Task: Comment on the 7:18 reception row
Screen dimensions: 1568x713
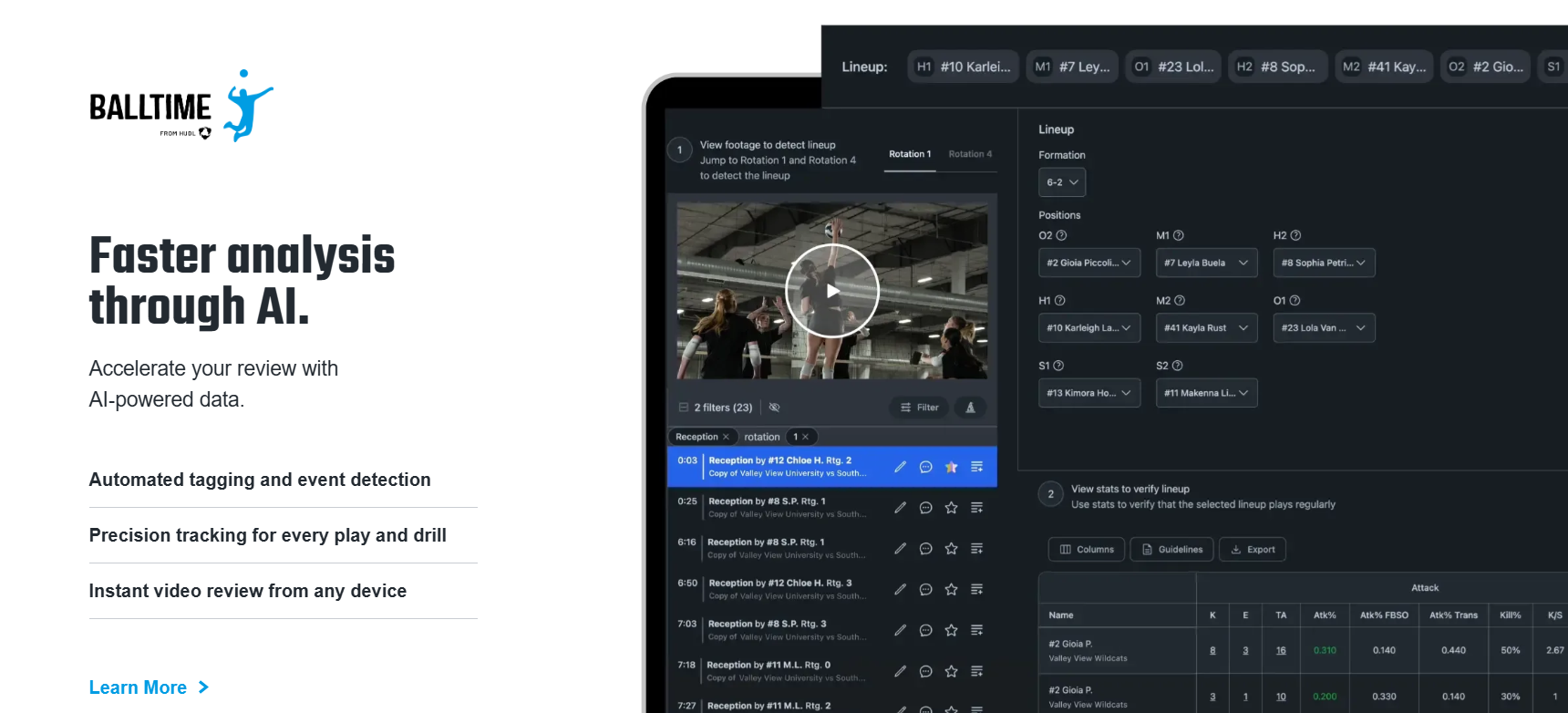Action: pos(925,671)
